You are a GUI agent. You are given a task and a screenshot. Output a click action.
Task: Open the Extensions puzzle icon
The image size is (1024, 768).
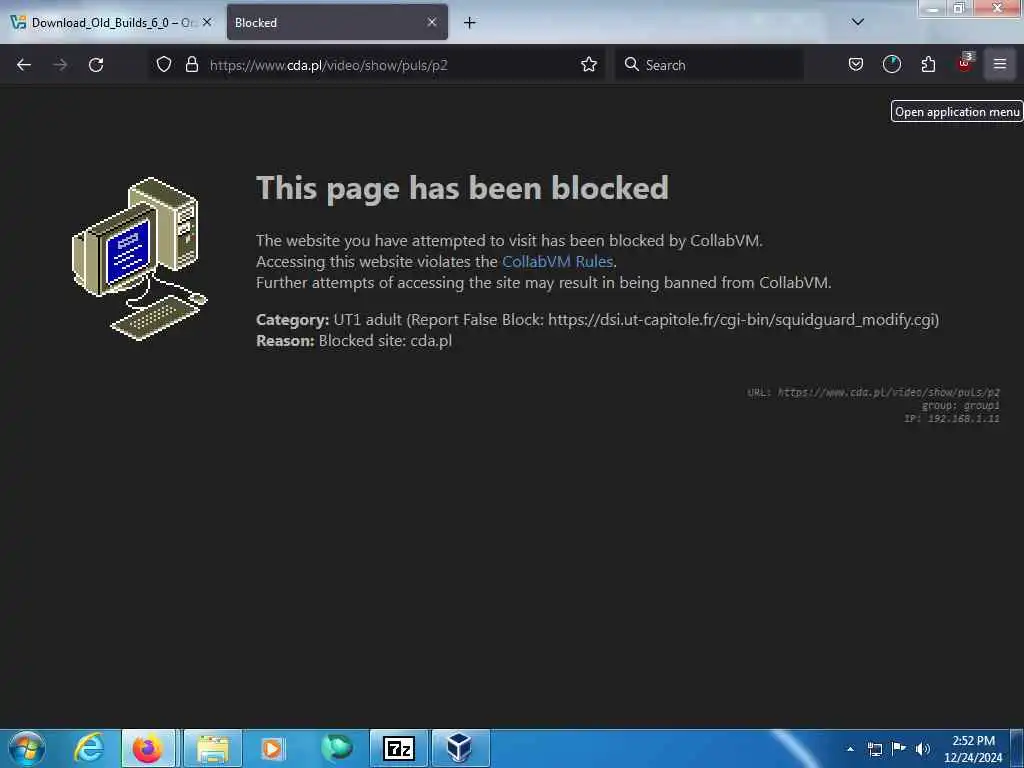(x=928, y=65)
